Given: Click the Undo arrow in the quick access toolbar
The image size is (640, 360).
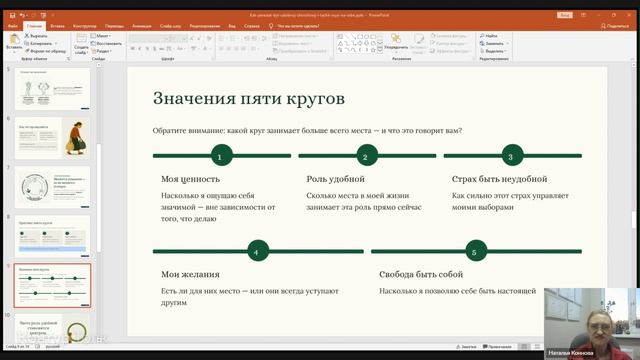Looking at the screenshot, I should 22,16.
